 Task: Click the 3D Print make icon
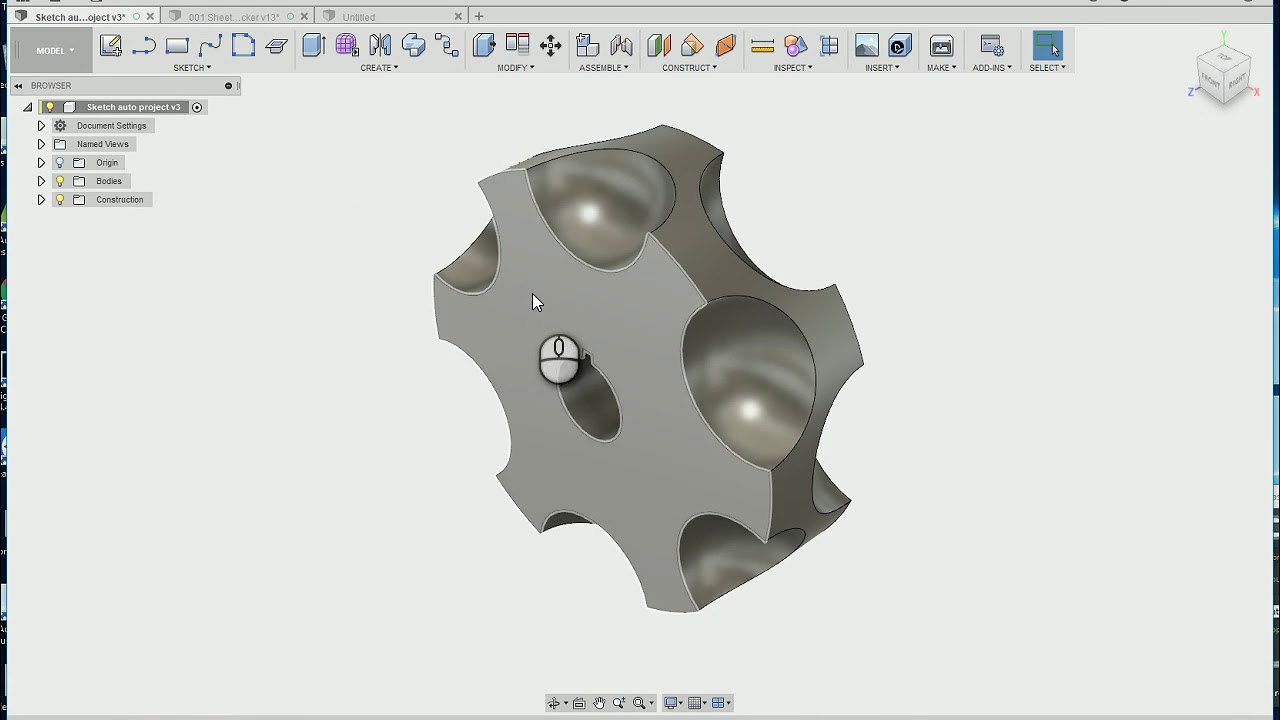(941, 46)
